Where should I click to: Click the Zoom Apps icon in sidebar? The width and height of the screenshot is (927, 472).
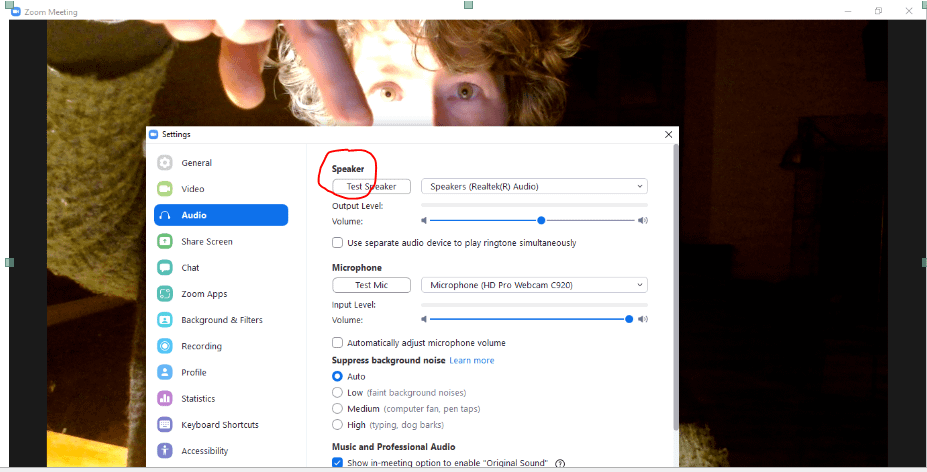click(x=164, y=293)
